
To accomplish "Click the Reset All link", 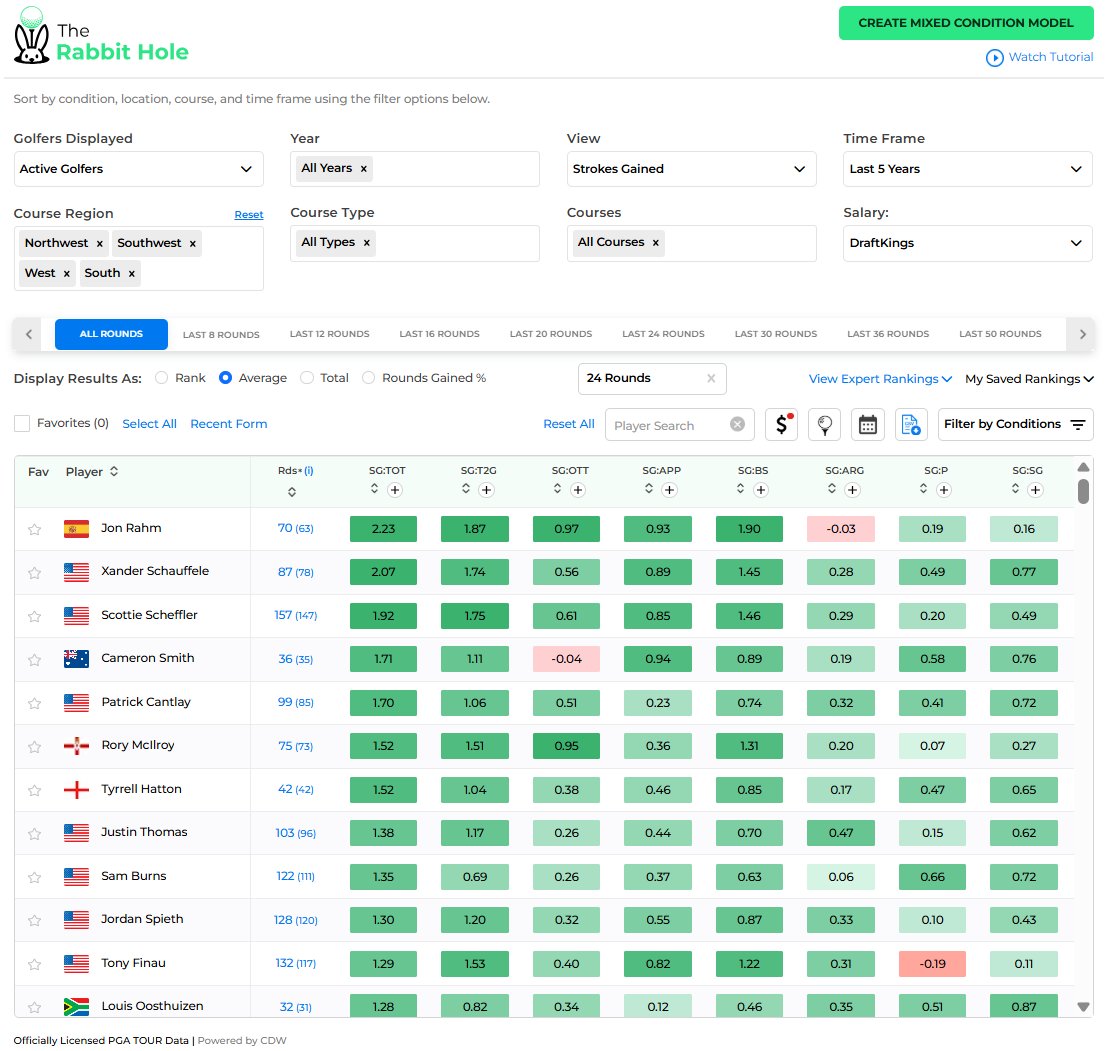I will [569, 424].
